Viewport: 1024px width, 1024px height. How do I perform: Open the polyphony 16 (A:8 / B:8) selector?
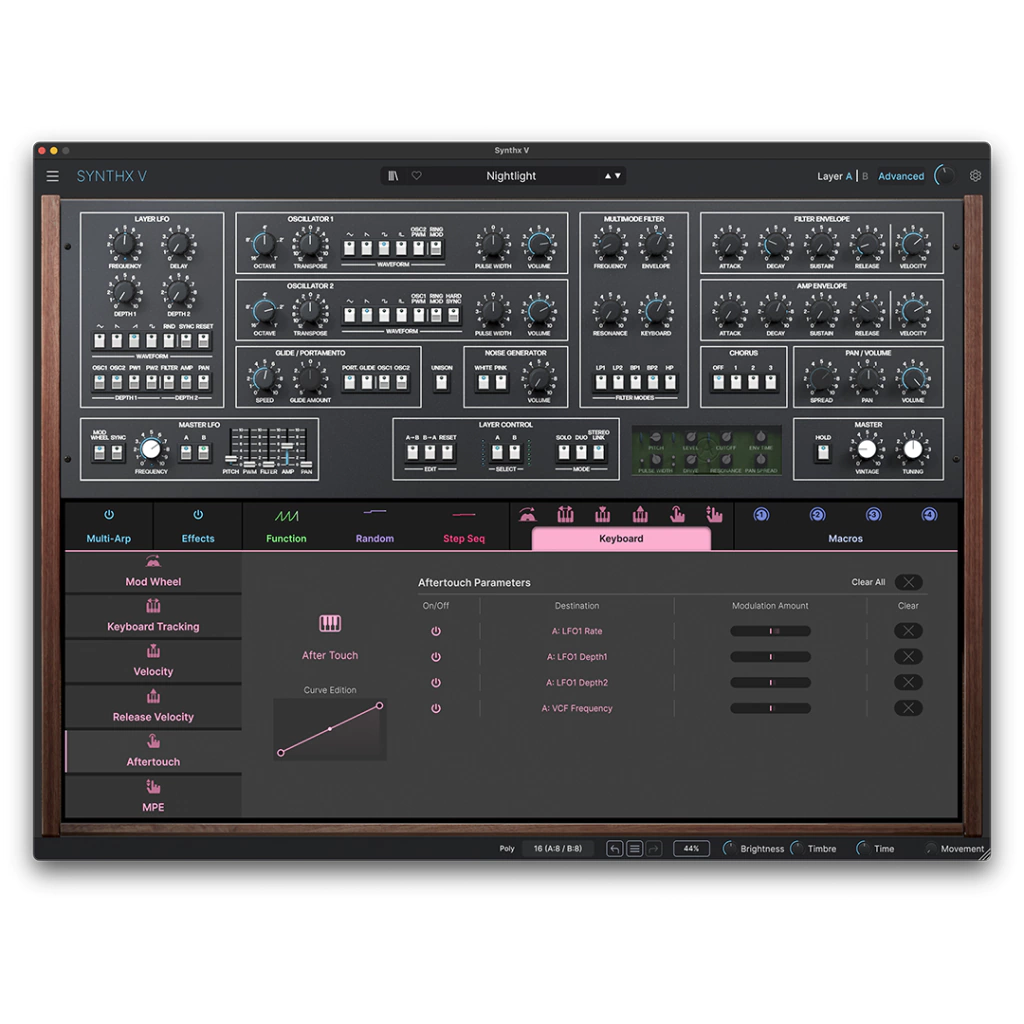(558, 848)
